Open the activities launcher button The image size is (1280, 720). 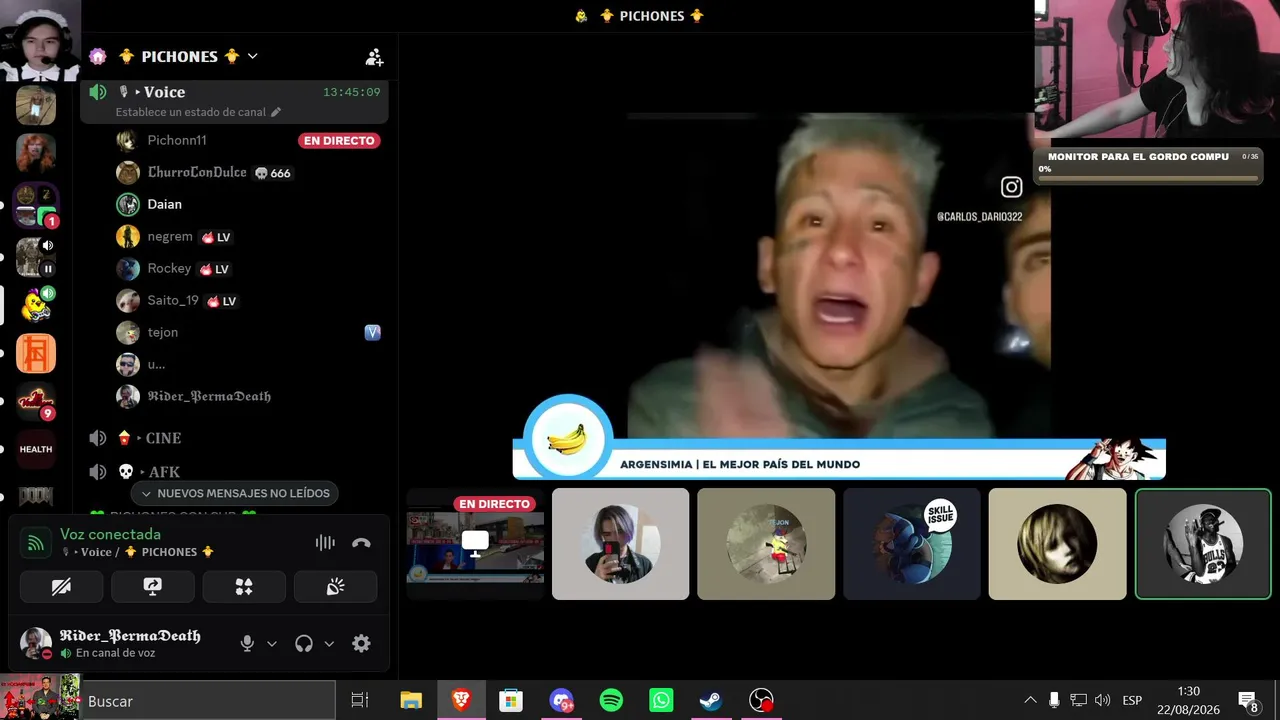tap(244, 587)
